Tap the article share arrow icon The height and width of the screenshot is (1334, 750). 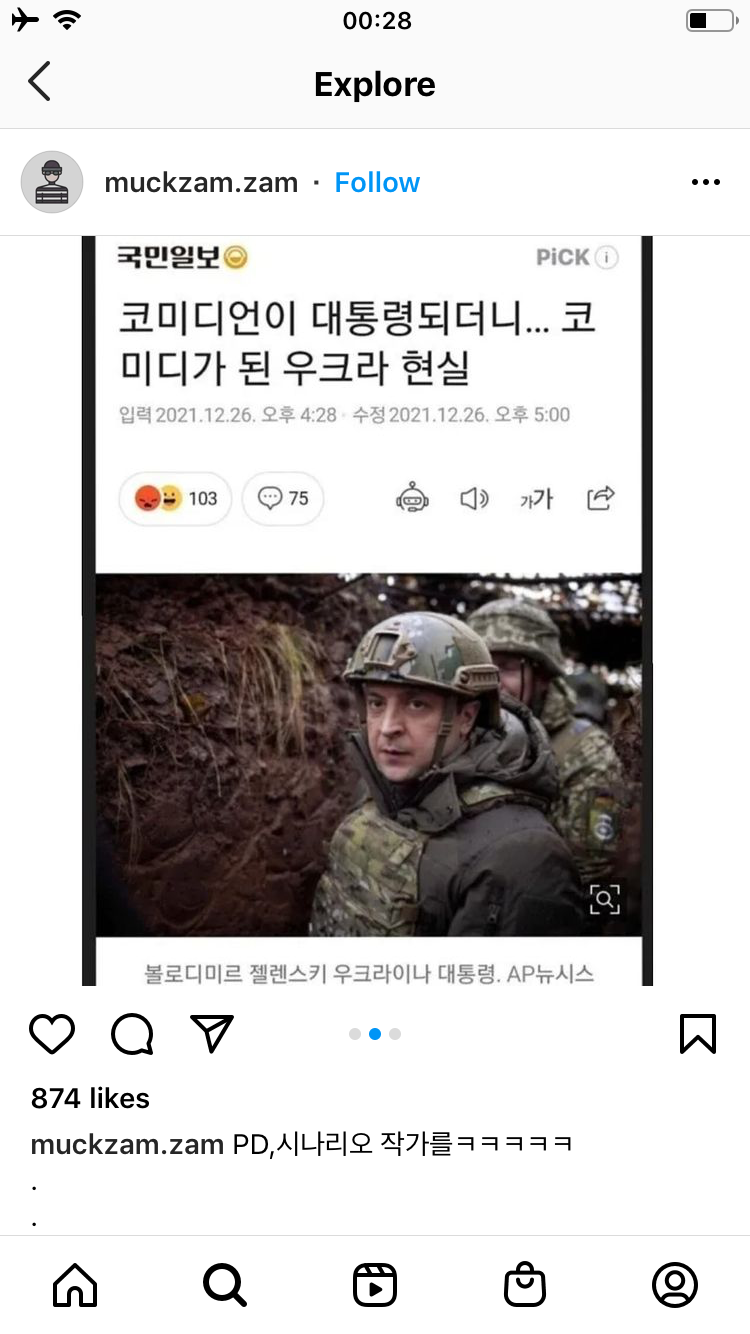tap(600, 498)
